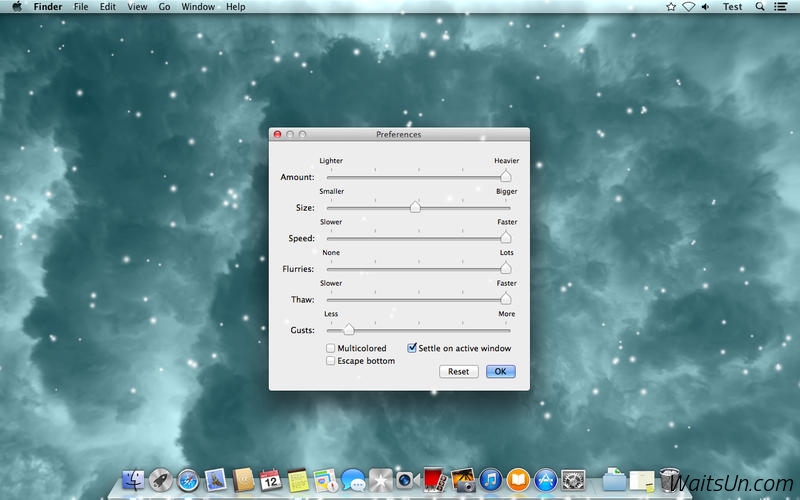The height and width of the screenshot is (500, 800).
Task: Open Finder from the dock
Action: click(133, 480)
